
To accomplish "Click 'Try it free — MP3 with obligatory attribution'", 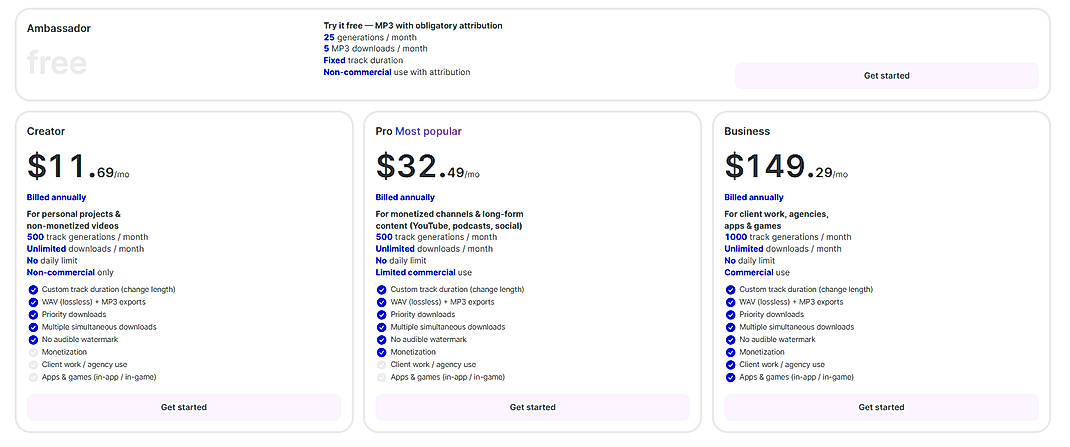I will pos(413,26).
